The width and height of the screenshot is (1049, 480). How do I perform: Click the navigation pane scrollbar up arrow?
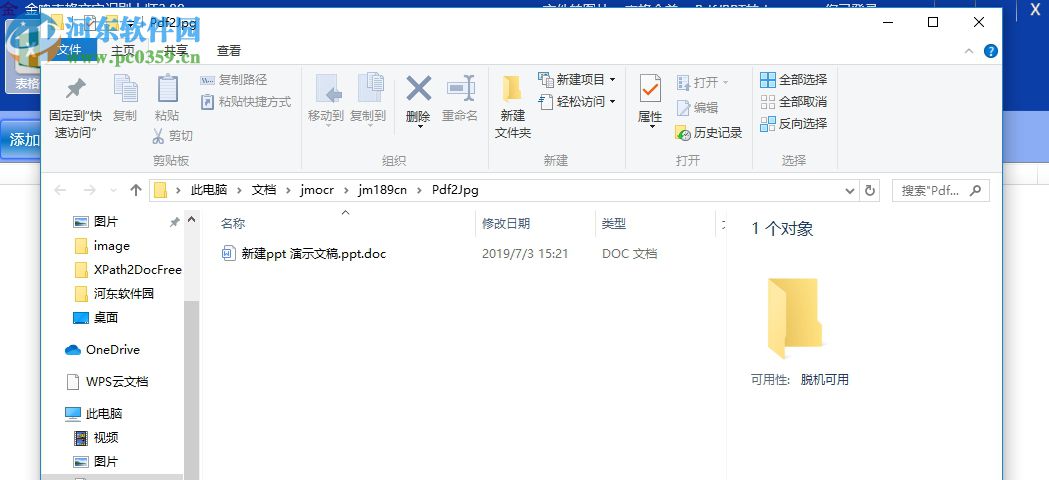pos(191,219)
